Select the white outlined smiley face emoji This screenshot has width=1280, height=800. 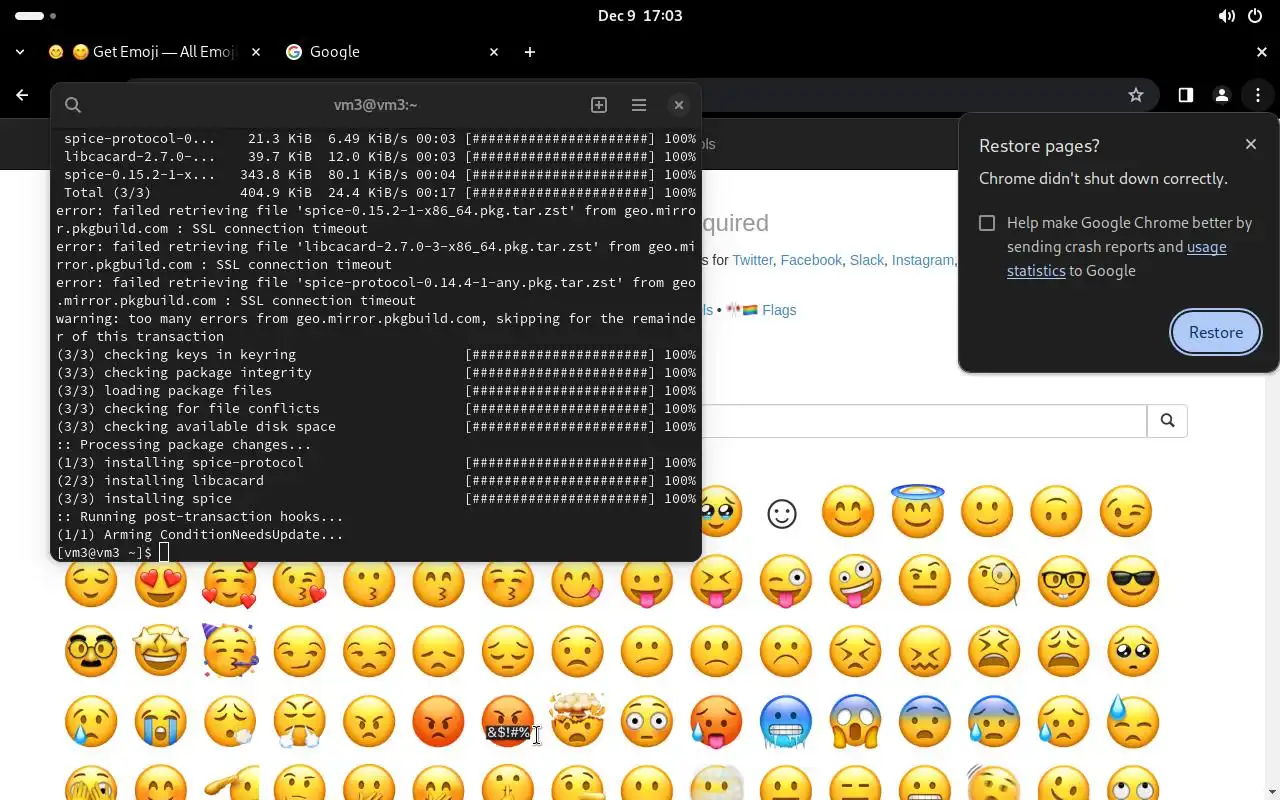tap(782, 514)
